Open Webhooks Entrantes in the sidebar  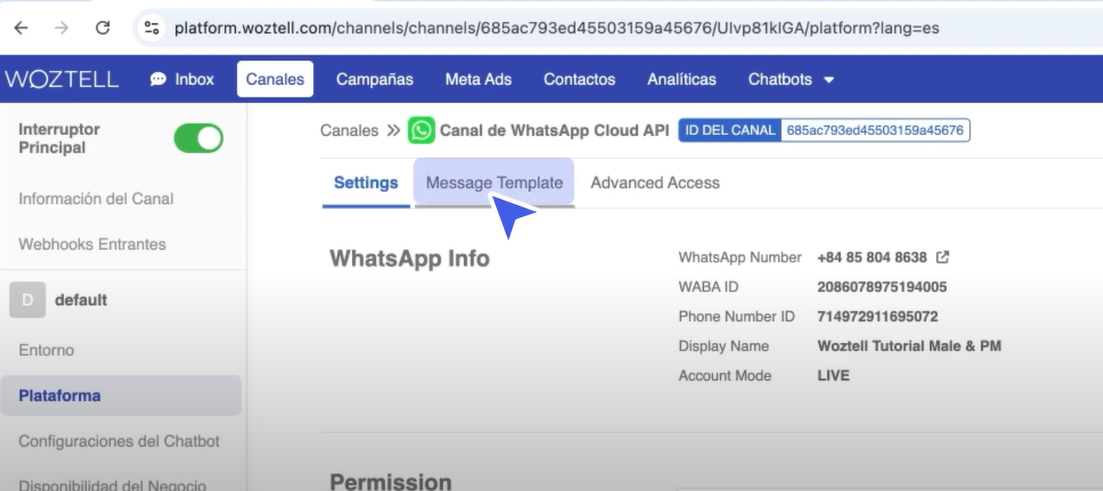pyautogui.click(x=92, y=245)
